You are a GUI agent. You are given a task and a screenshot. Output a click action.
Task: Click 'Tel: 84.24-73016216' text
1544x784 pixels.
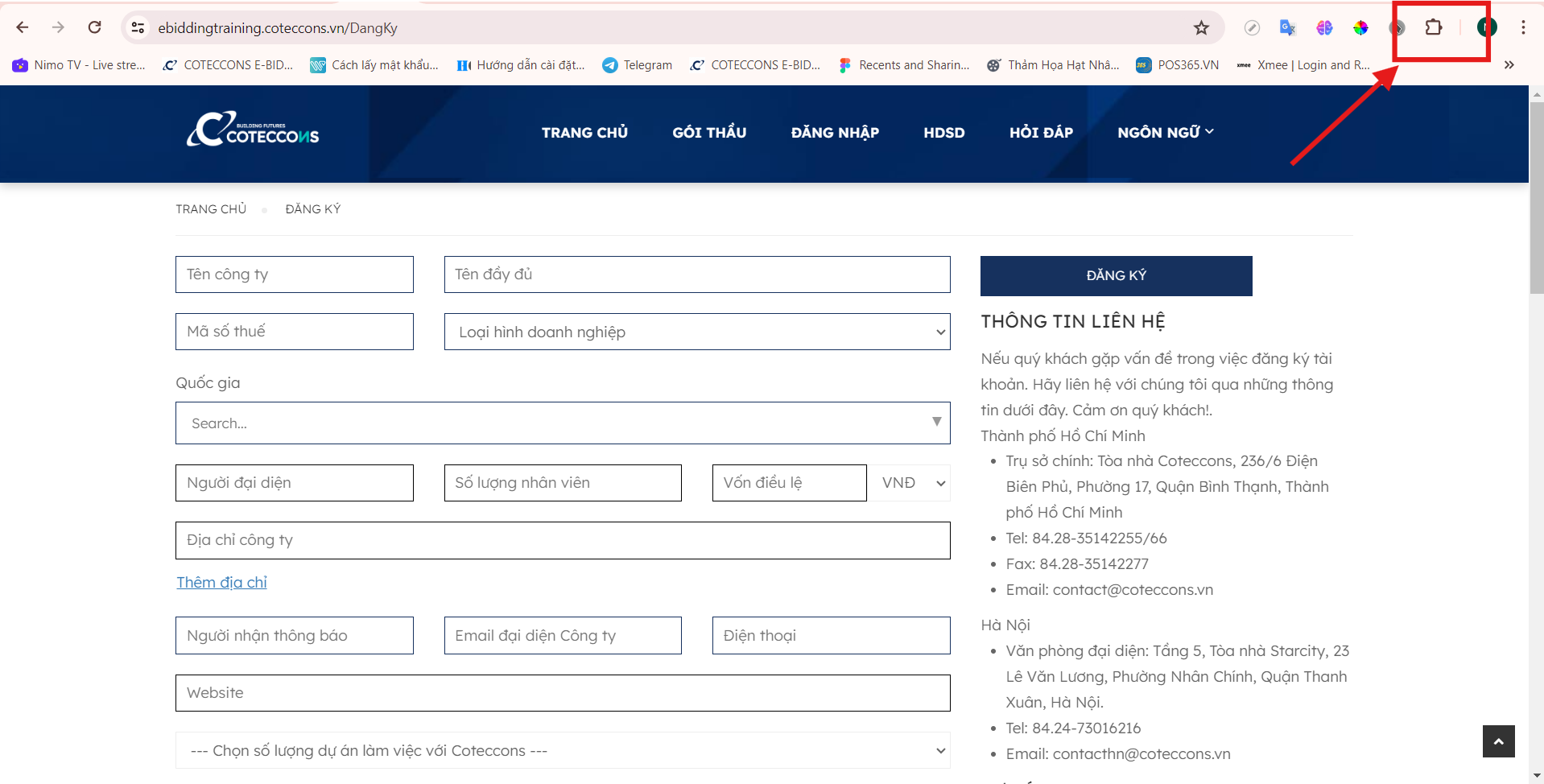[x=1073, y=728]
